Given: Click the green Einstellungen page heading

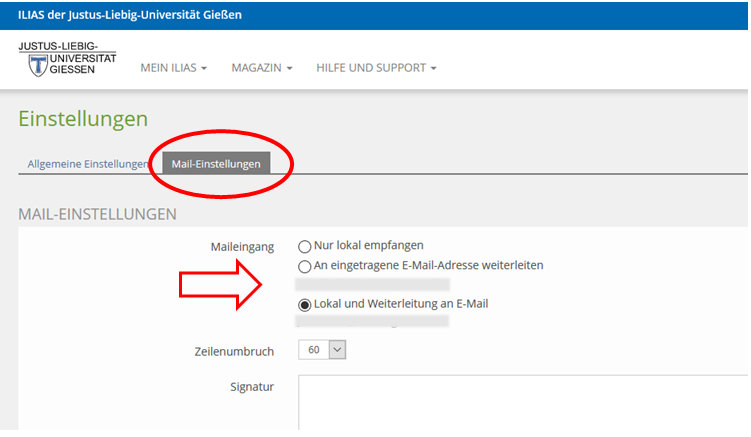Looking at the screenshot, I should coord(83,119).
